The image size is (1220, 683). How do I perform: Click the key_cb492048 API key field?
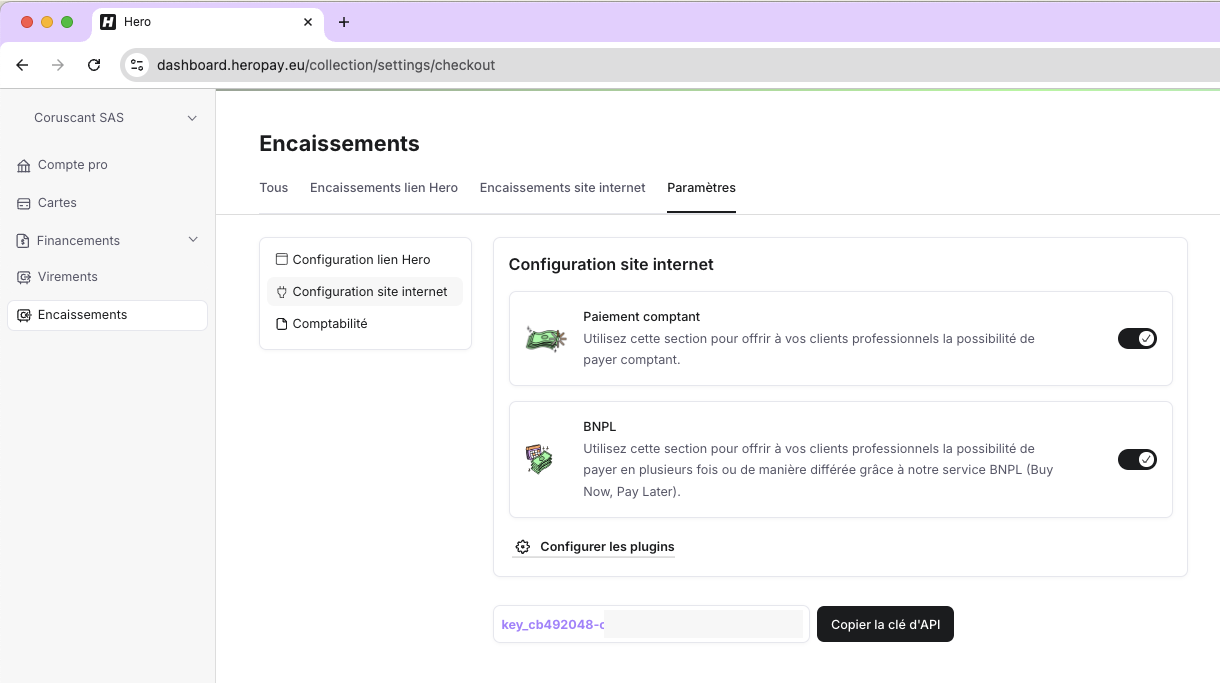click(650, 623)
